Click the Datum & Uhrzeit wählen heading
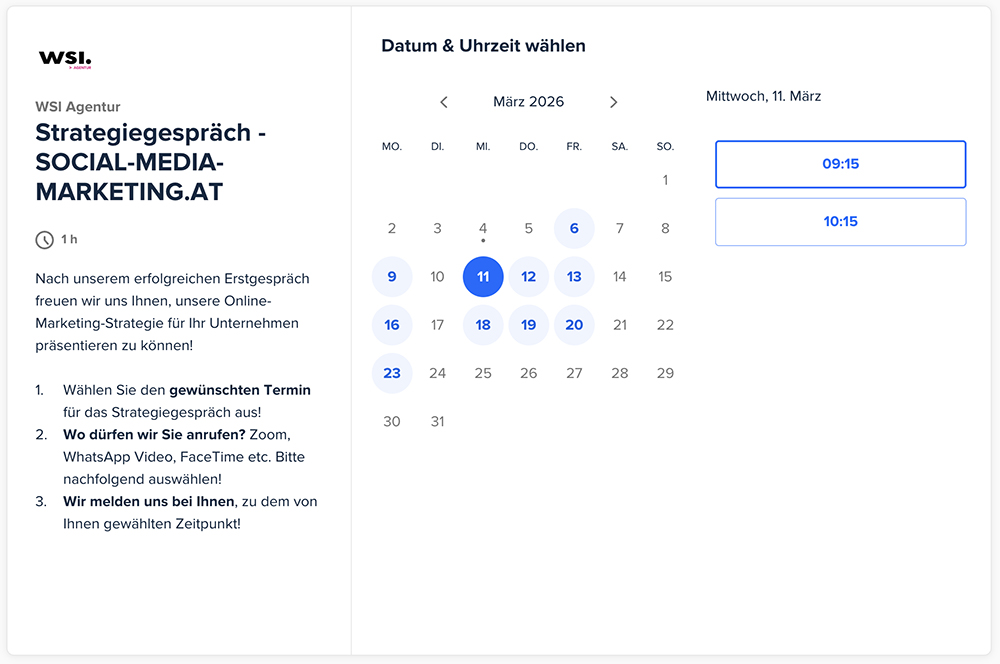The image size is (1000, 664). [483, 46]
